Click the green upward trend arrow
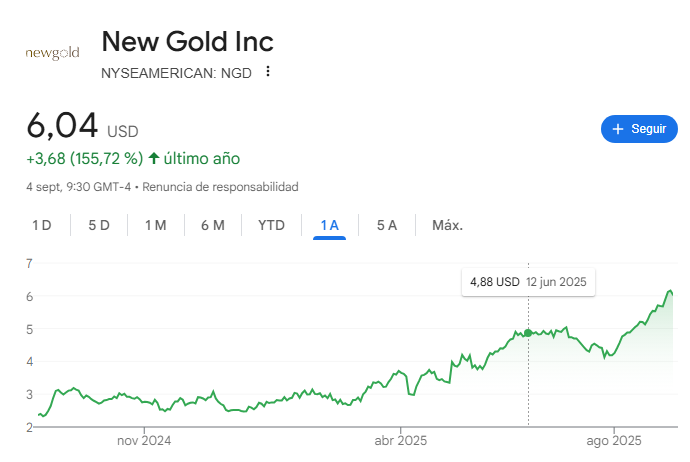690x462 pixels. (x=154, y=158)
